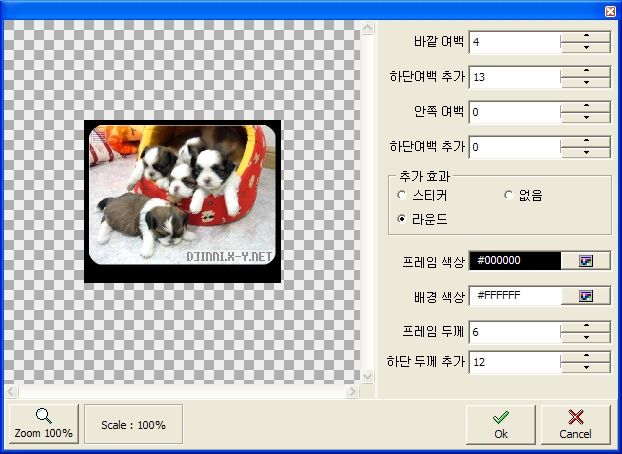Viewport: 622px width, 454px height.
Task: Decrease 하단여백 추가 value under 안쪽 여백
Action: (586, 152)
